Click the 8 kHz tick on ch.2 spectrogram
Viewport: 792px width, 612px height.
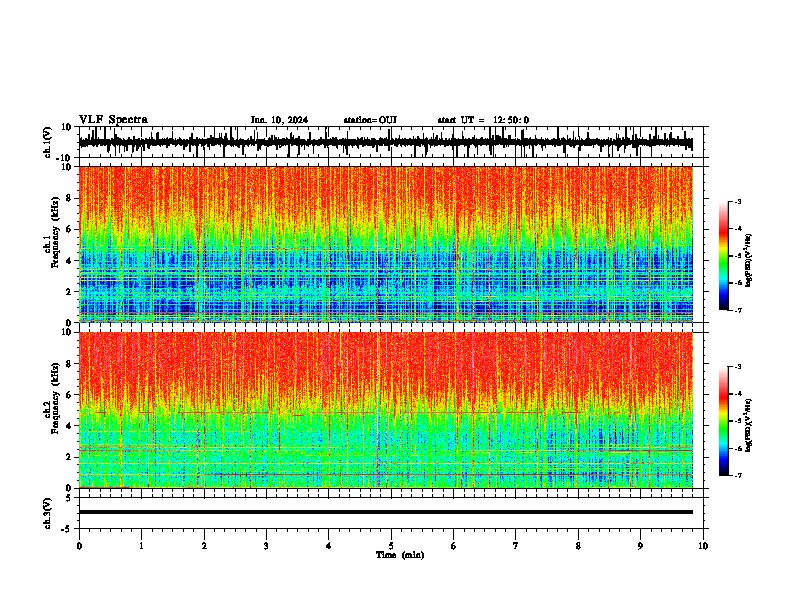[x=69, y=364]
